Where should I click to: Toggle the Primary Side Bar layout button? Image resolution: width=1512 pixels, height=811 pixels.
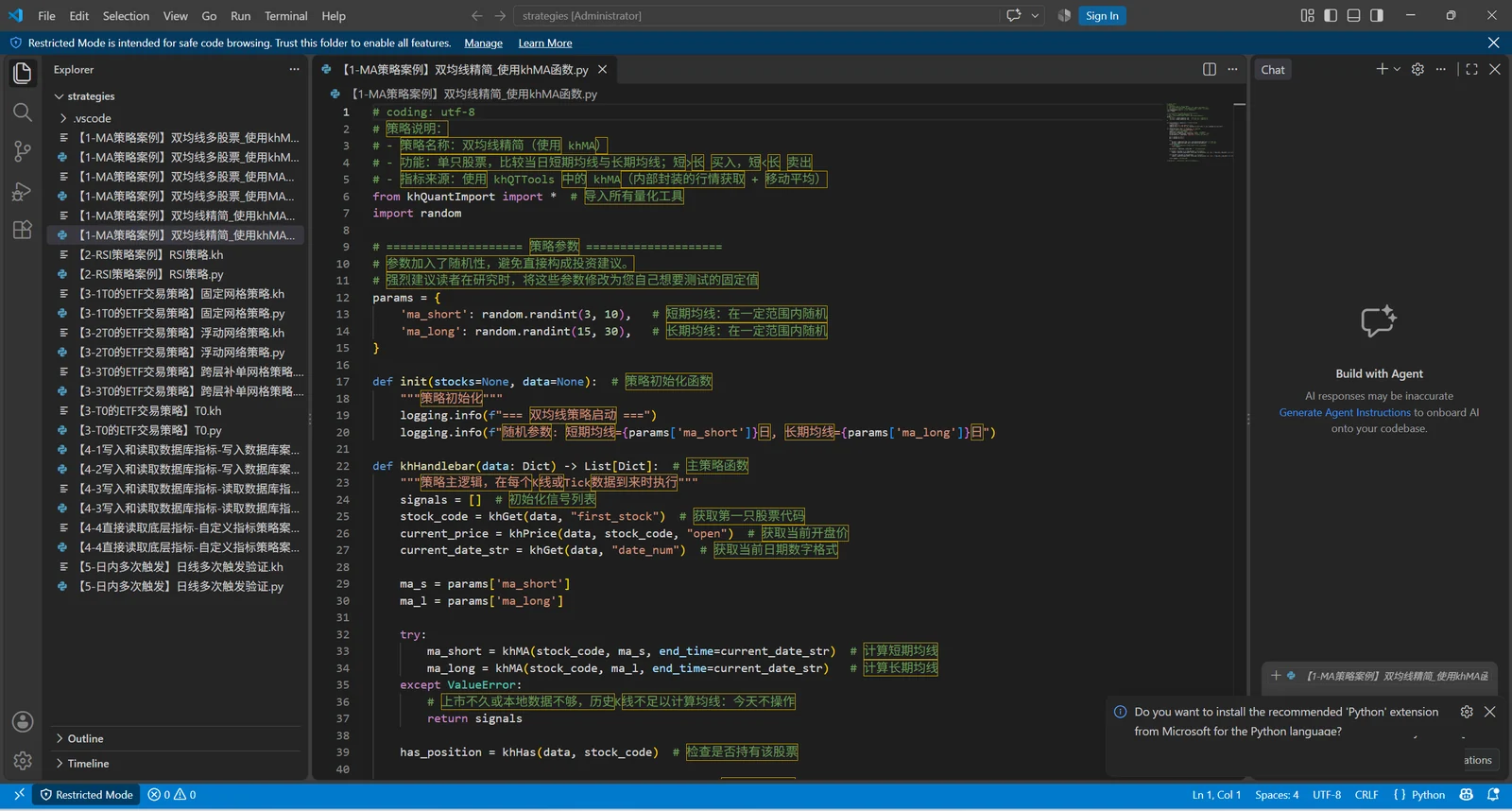tap(1331, 15)
